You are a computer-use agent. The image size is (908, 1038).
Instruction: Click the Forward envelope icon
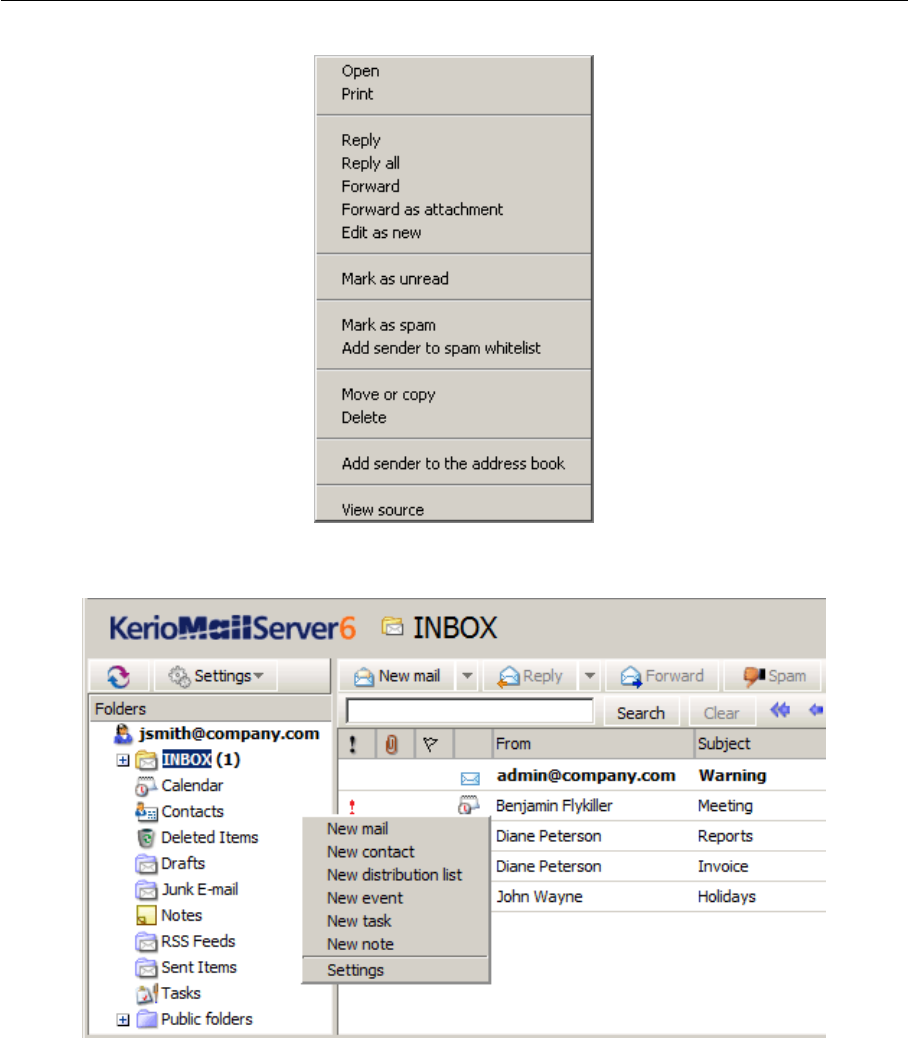[631, 677]
